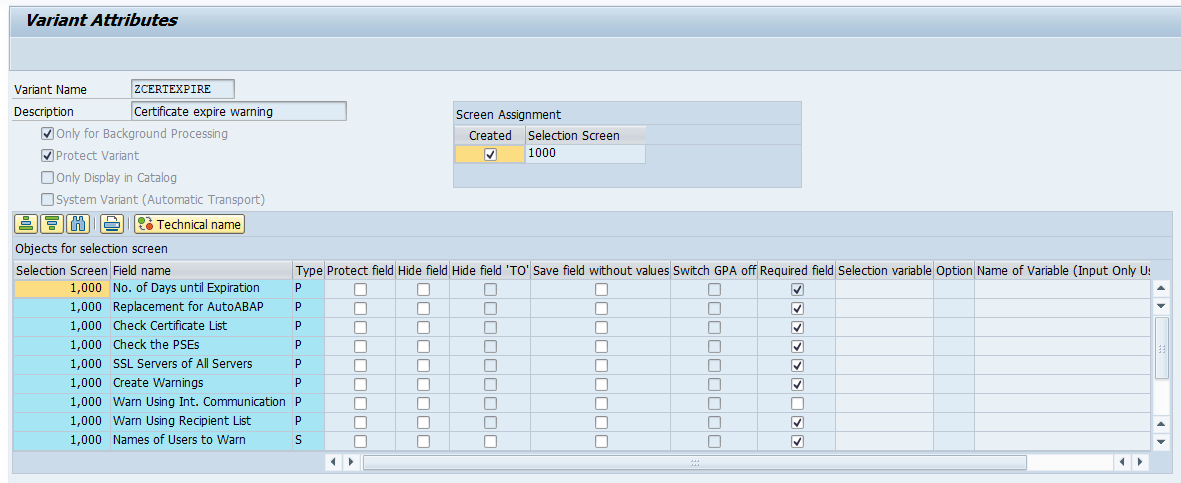This screenshot has height=483, width=1181.
Task: Check Protect field for No. of Days until Expiration
Action: (360, 289)
